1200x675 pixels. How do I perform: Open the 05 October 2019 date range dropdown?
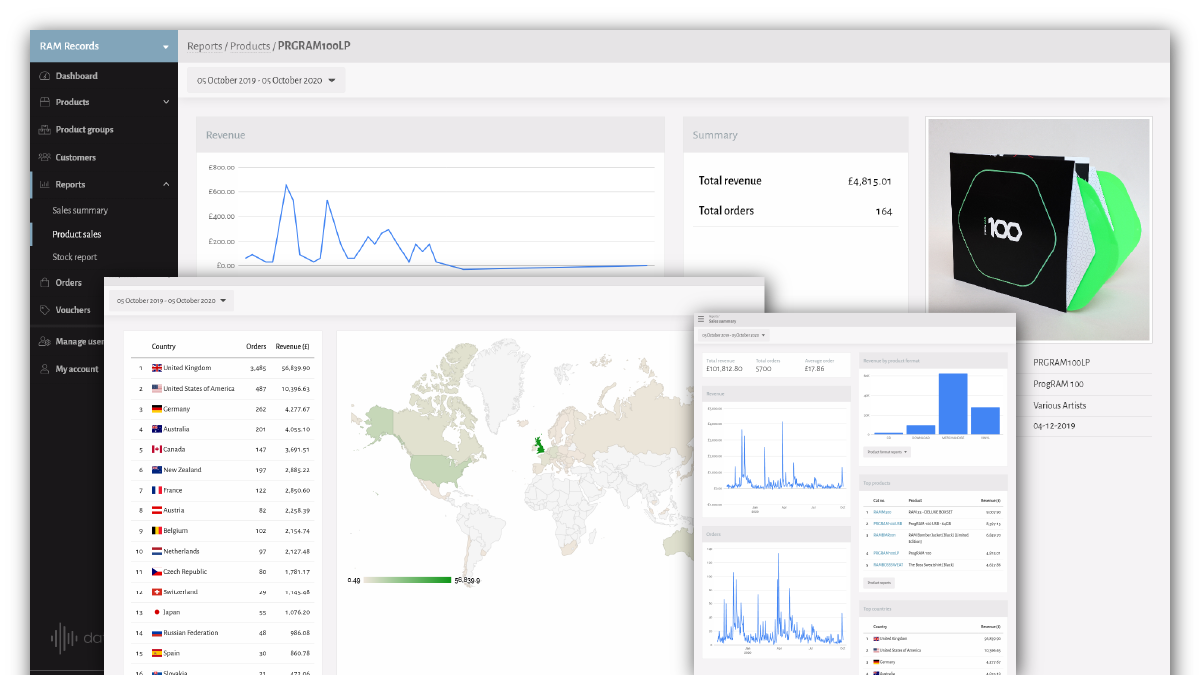click(261, 80)
